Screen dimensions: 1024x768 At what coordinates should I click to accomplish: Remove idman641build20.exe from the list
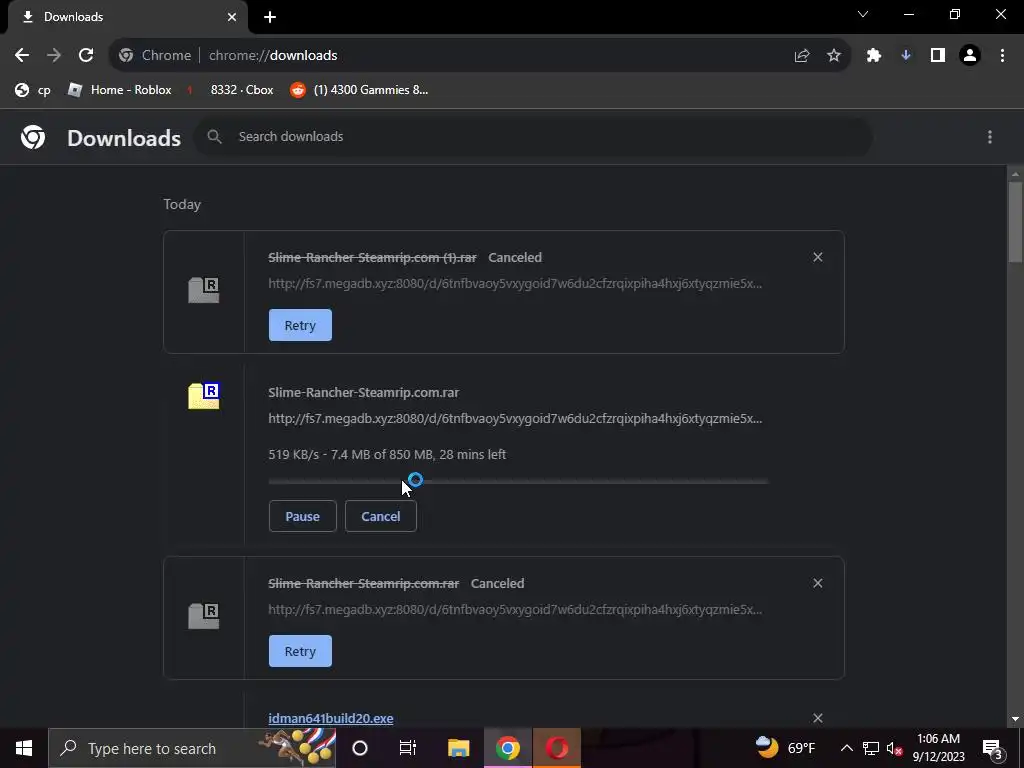point(818,718)
